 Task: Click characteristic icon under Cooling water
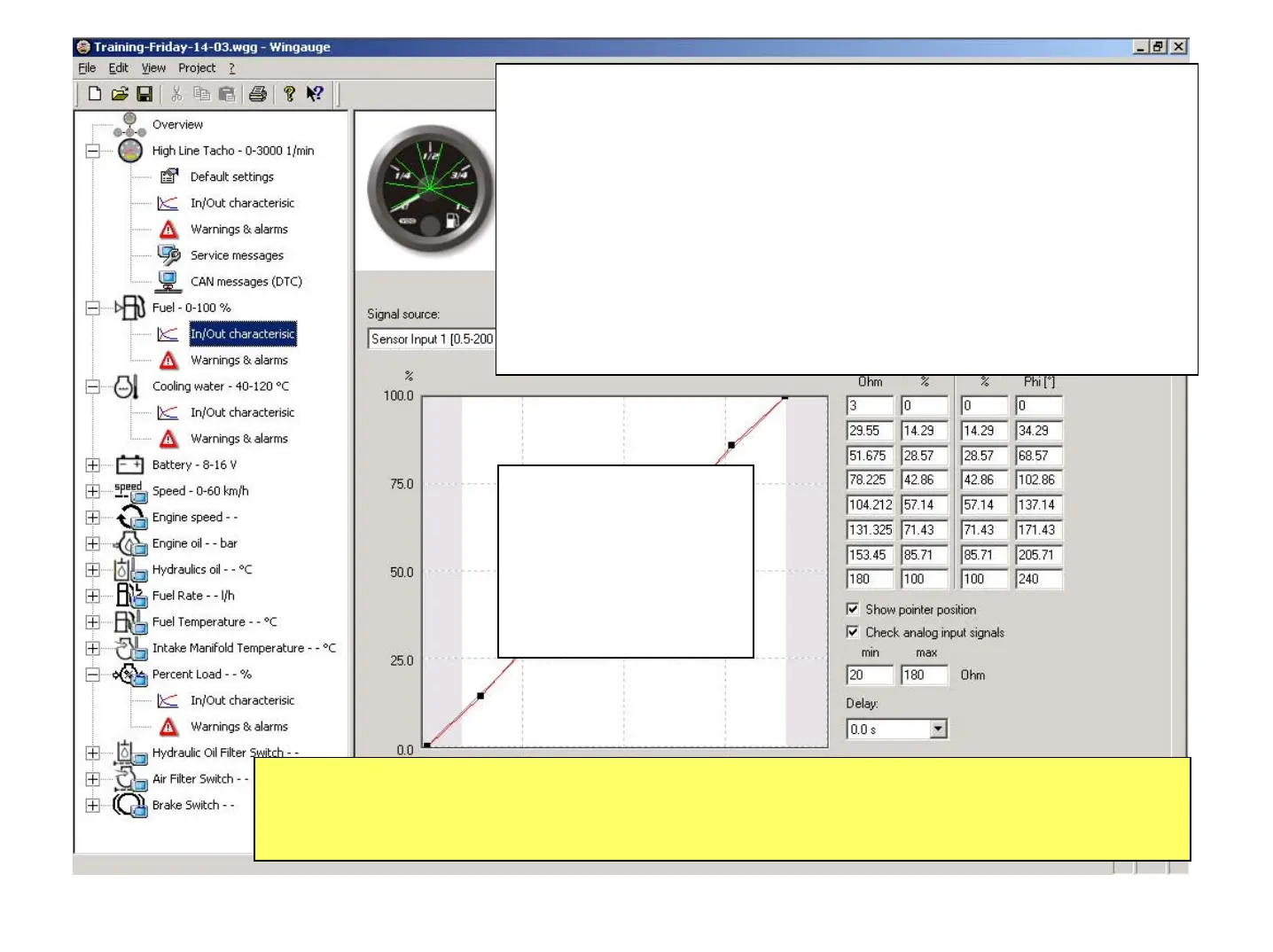click(x=168, y=412)
